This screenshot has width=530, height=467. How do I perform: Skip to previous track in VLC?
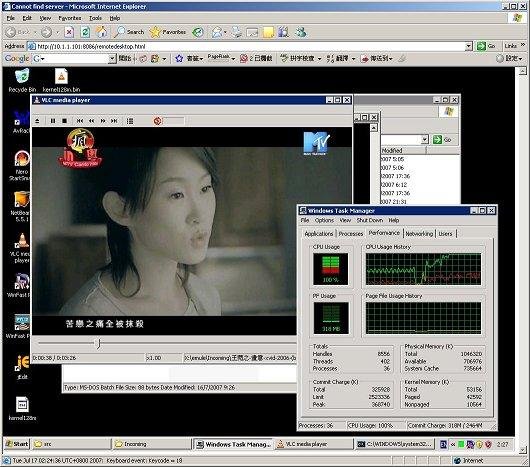click(80, 121)
